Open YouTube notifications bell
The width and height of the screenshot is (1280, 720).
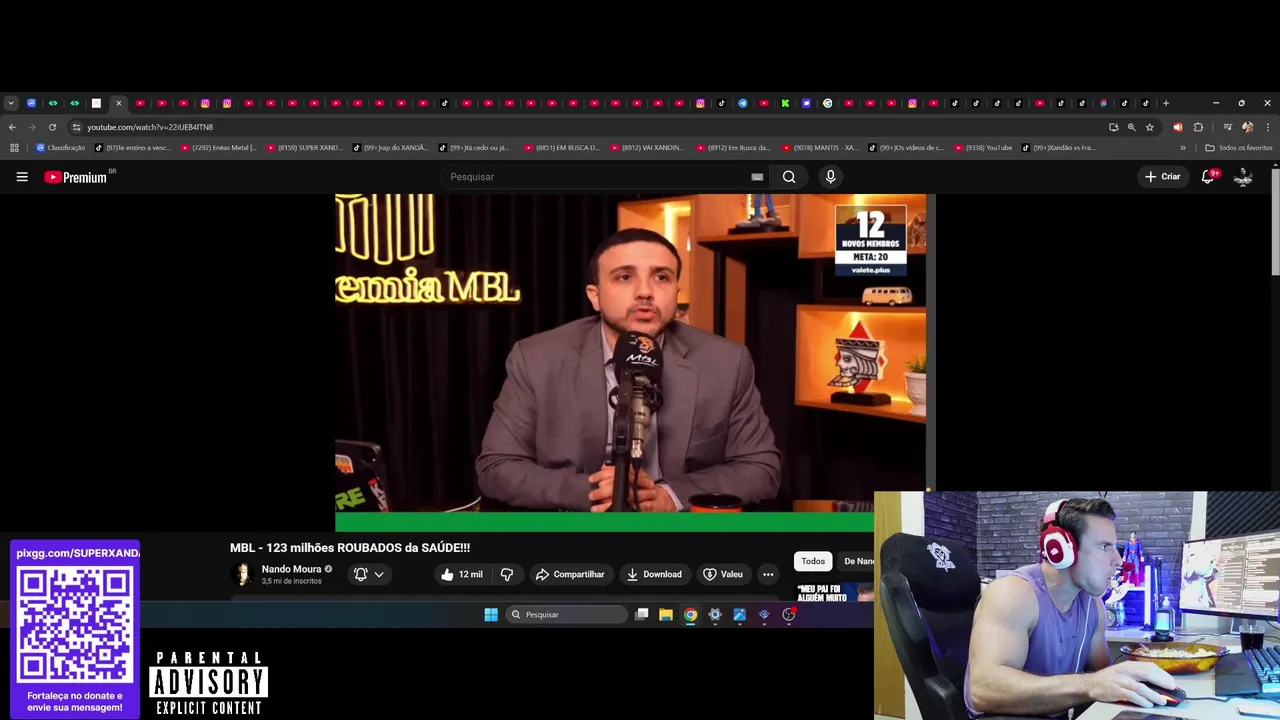[1208, 177]
